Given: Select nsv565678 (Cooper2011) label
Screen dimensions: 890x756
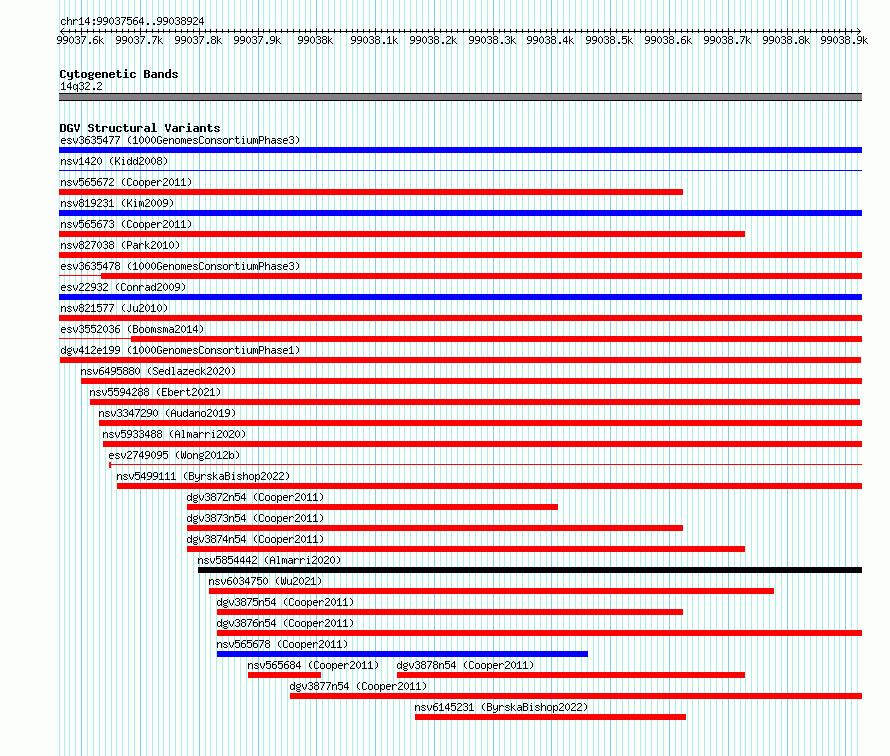Looking at the screenshot, I should pyautogui.click(x=282, y=644).
